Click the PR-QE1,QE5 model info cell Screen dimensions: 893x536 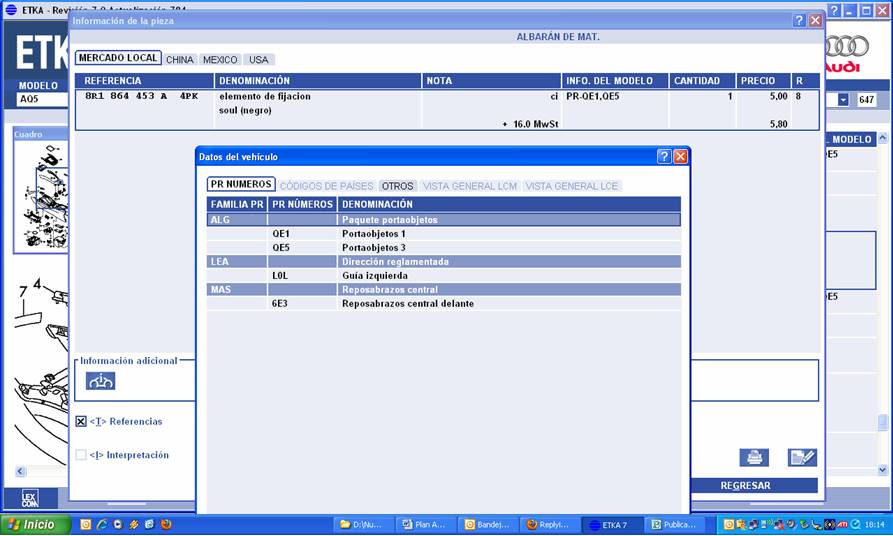tap(592, 96)
